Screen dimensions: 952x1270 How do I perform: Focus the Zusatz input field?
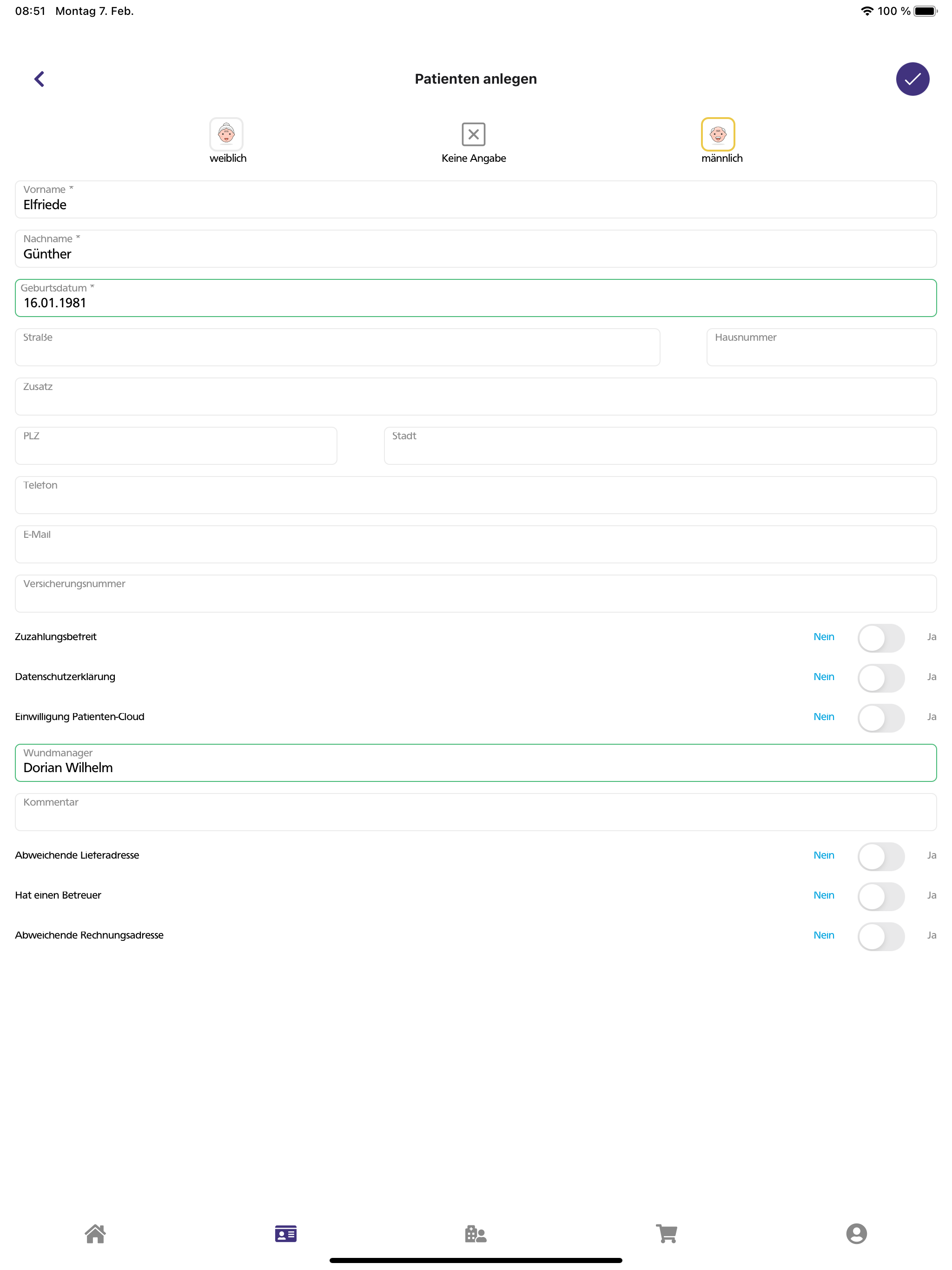tap(476, 396)
